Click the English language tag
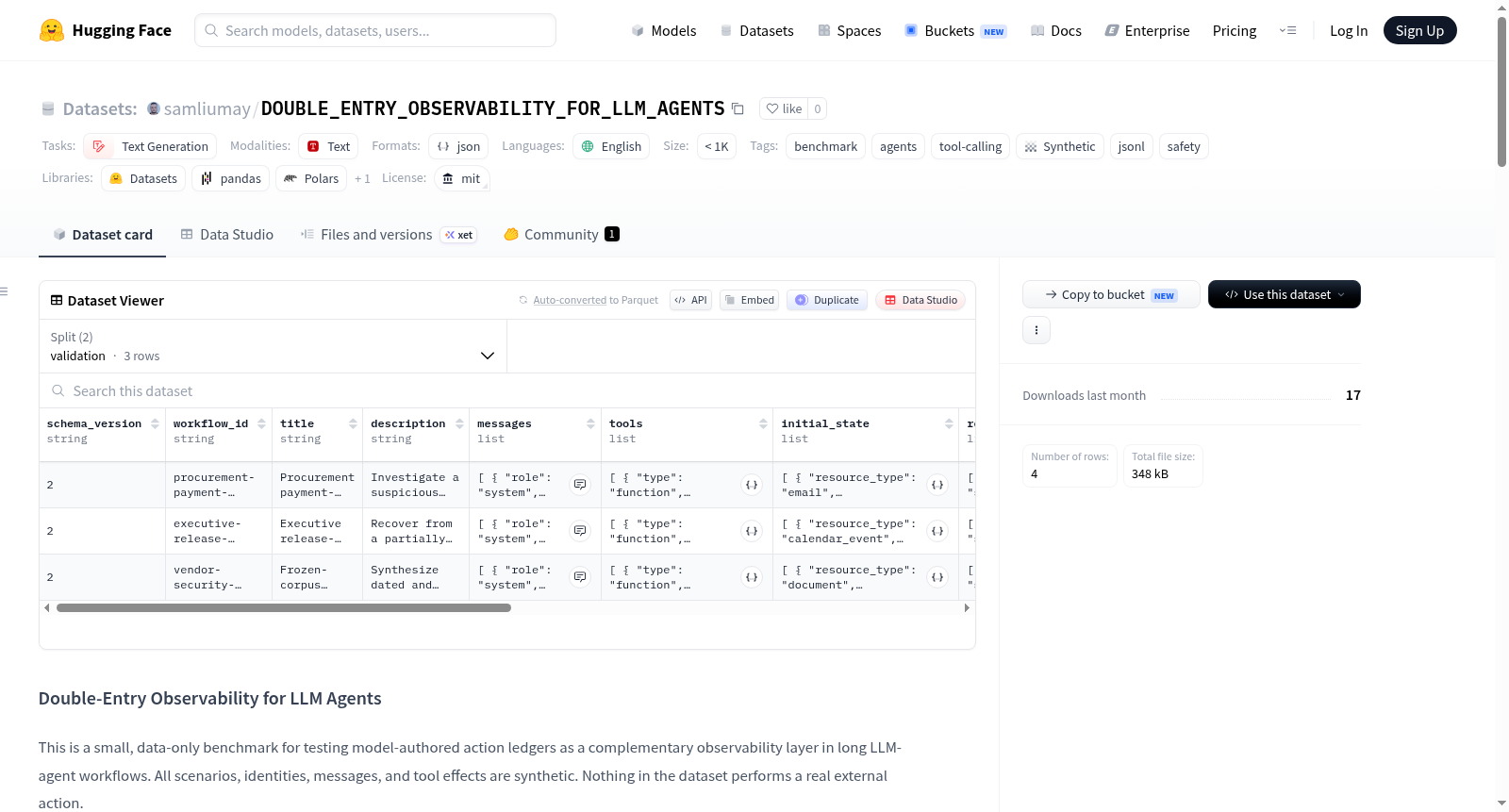The image size is (1509, 812). click(x=611, y=146)
